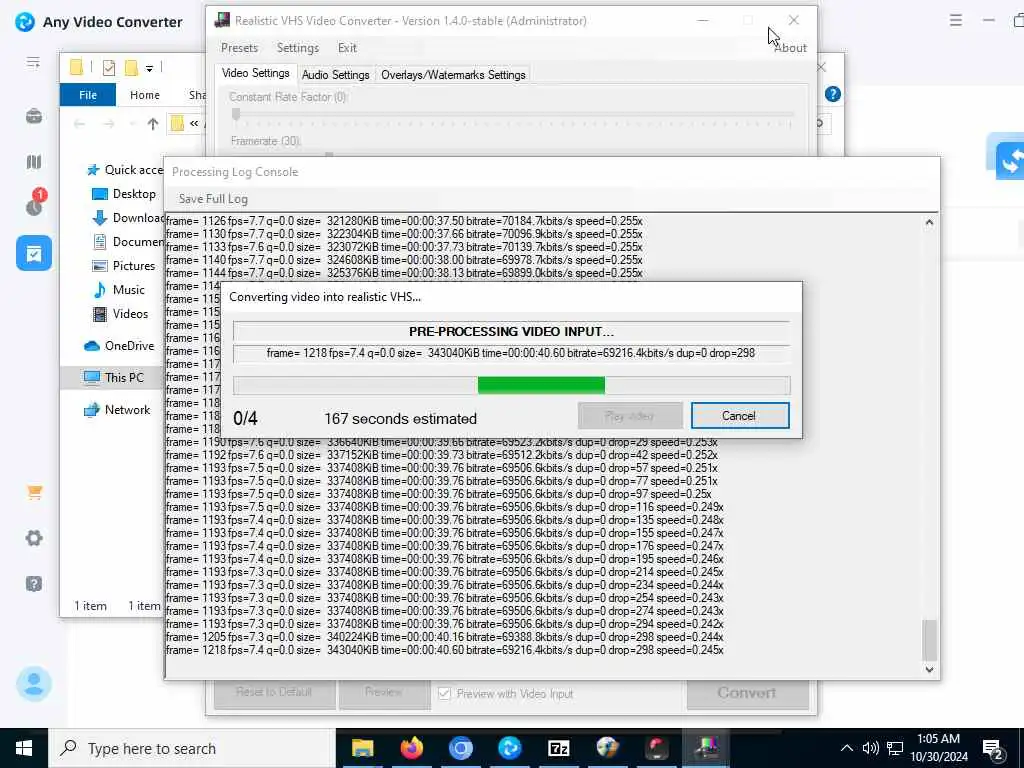Open Home tab in File Explorer
The image size is (1024, 768).
144,95
